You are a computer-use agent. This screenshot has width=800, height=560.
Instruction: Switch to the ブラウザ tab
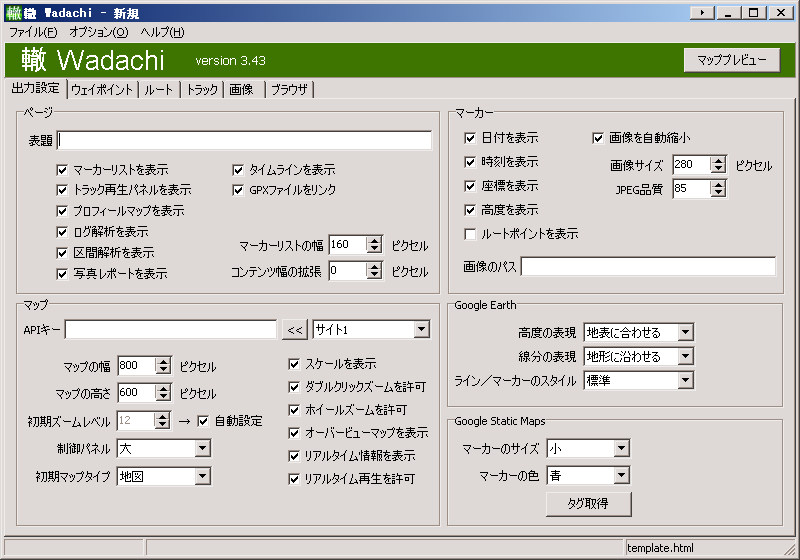(x=289, y=90)
